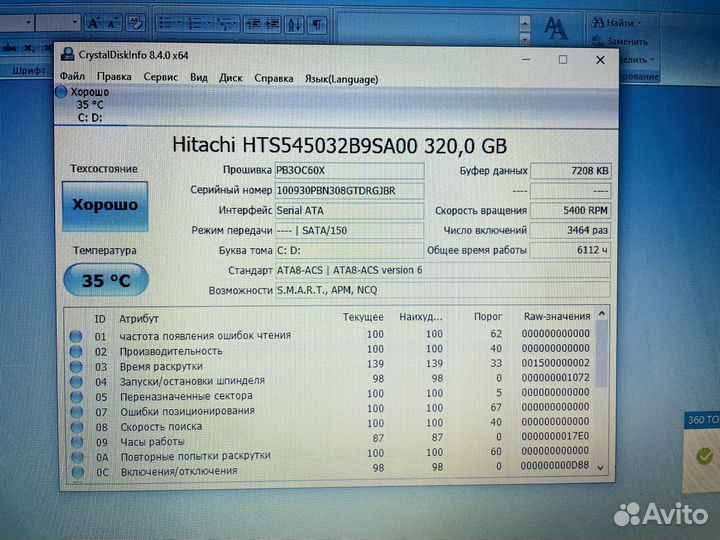The width and height of the screenshot is (720, 540).
Task: Click the status icon for attribute 03
Action: click(76, 366)
